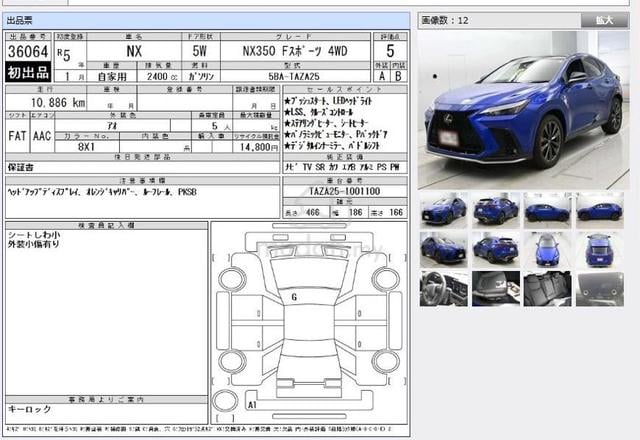Viewport: 640px width, 440px height.
Task: Click the A1 mark on rear bumper diagram
Action: pyautogui.click(x=252, y=404)
